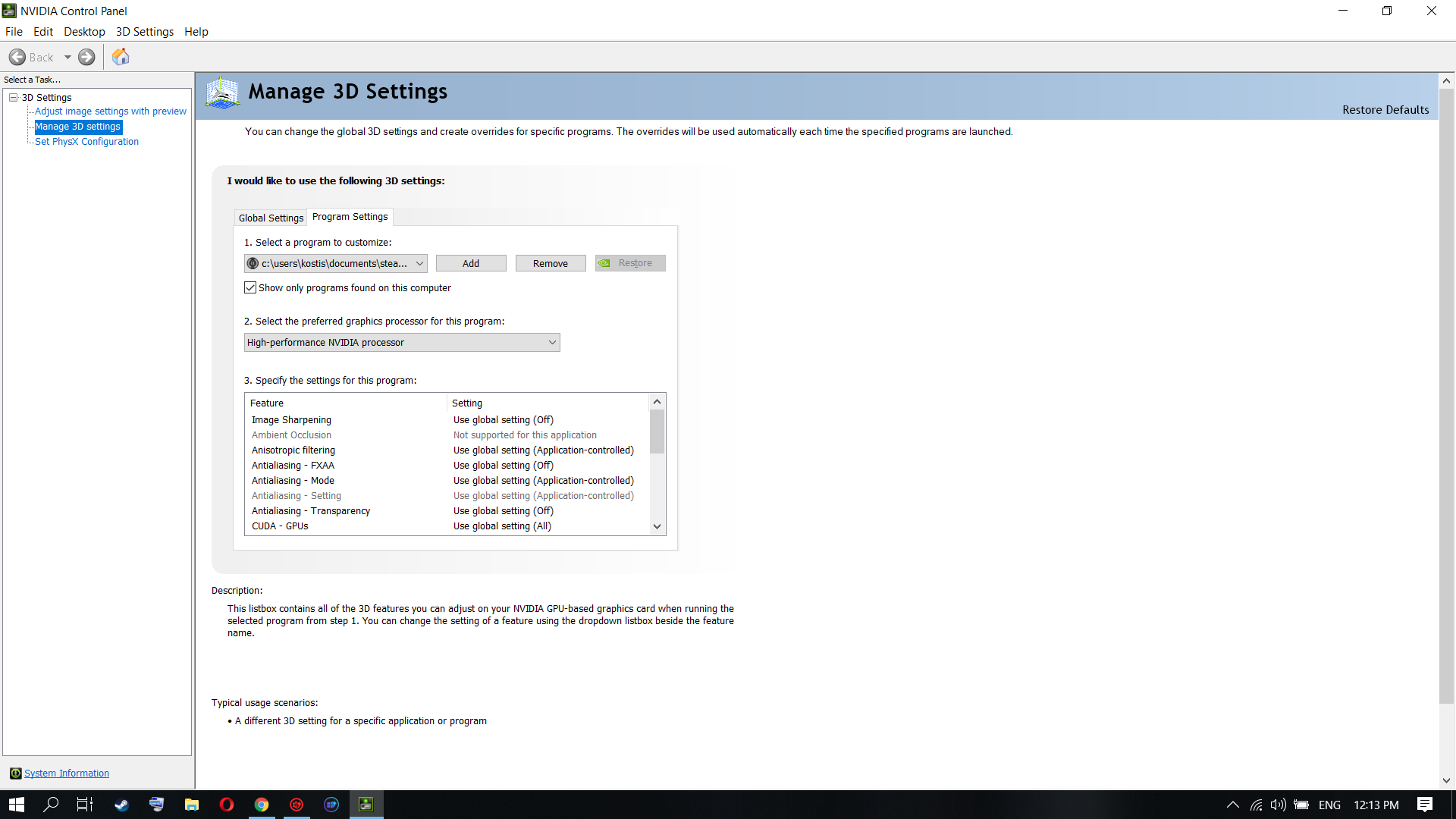Open the preferred graphics processor dropdown

pyautogui.click(x=402, y=343)
